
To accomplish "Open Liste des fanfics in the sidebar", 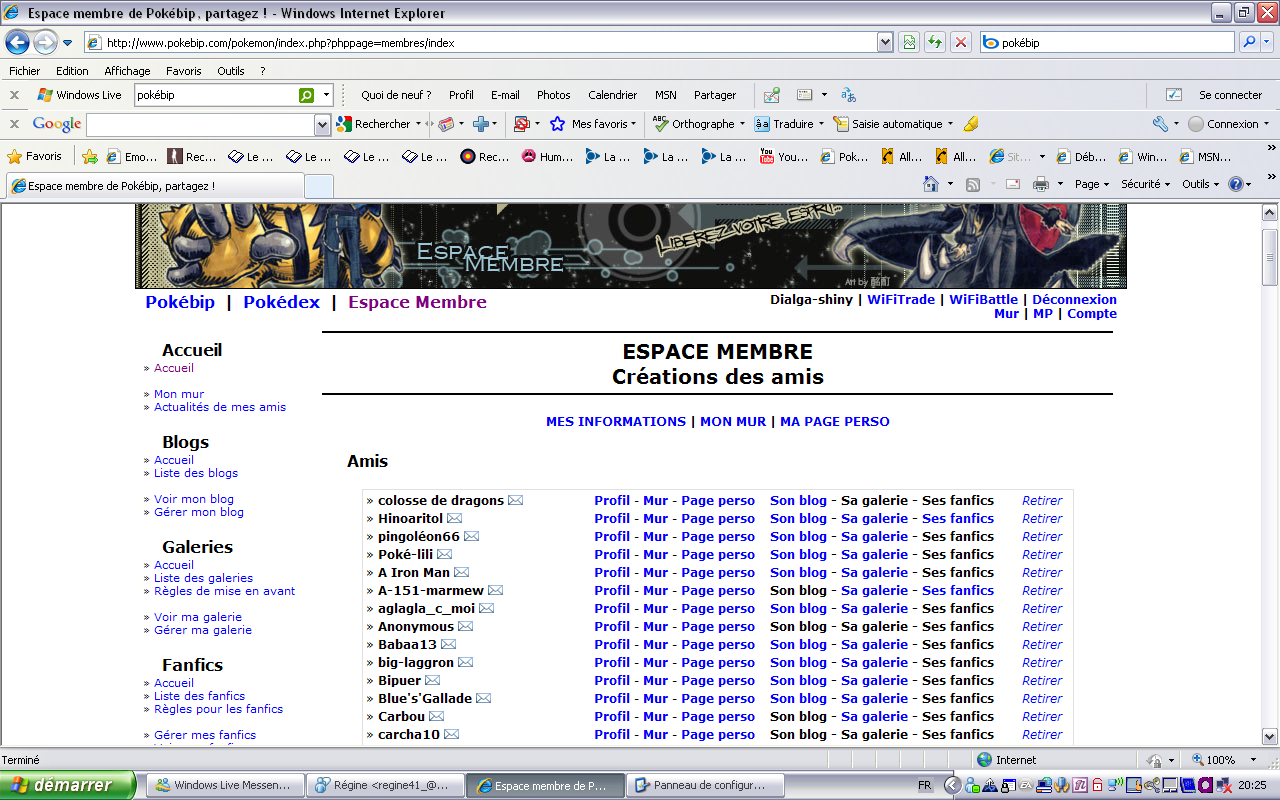I will [x=199, y=696].
